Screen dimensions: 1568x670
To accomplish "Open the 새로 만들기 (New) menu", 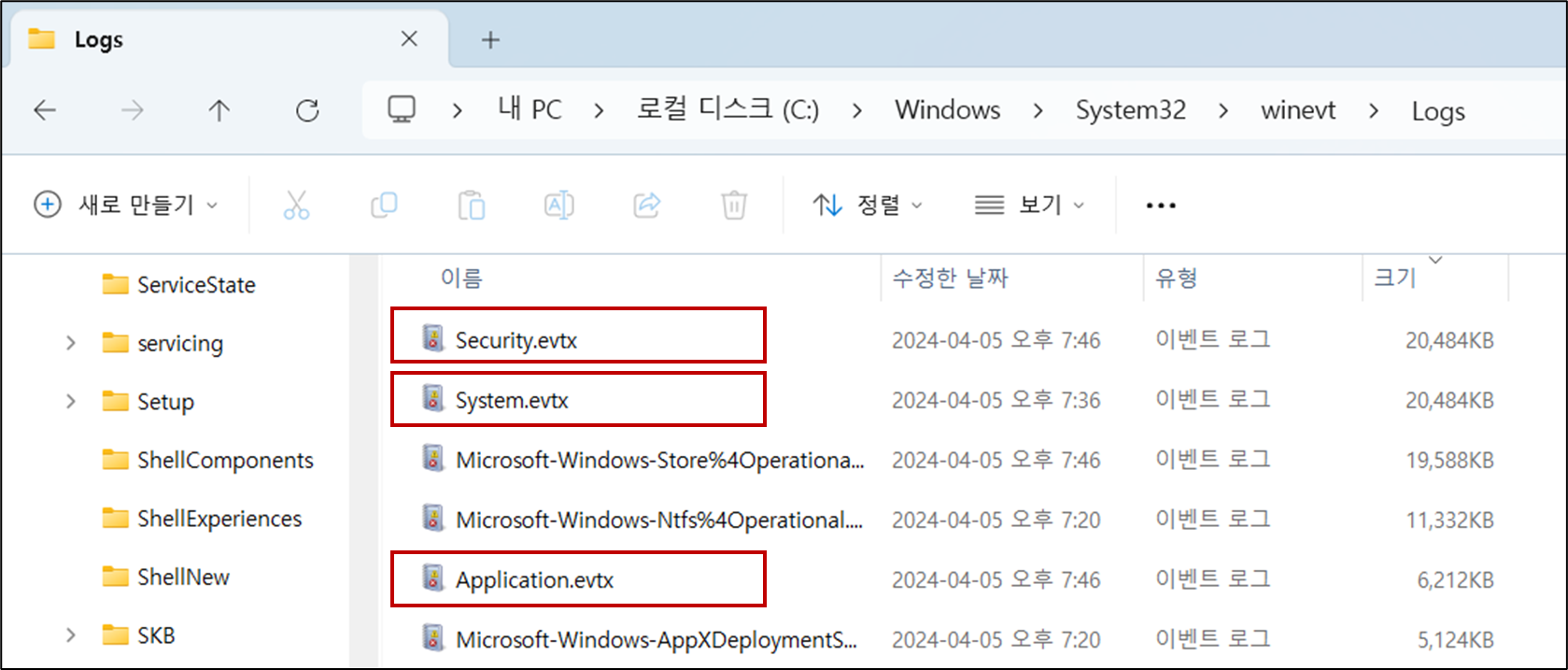I will tap(126, 205).
